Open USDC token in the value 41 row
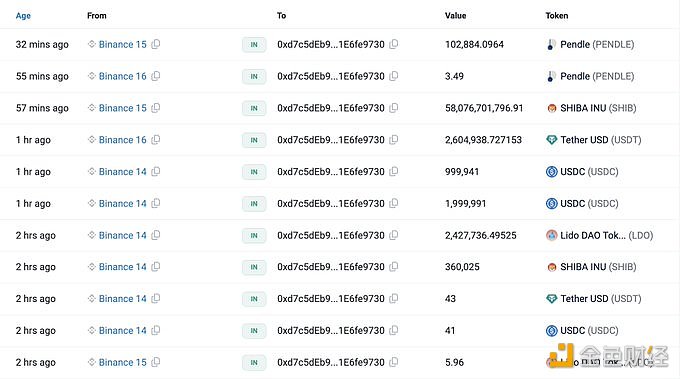680x379 pixels. click(x=589, y=330)
